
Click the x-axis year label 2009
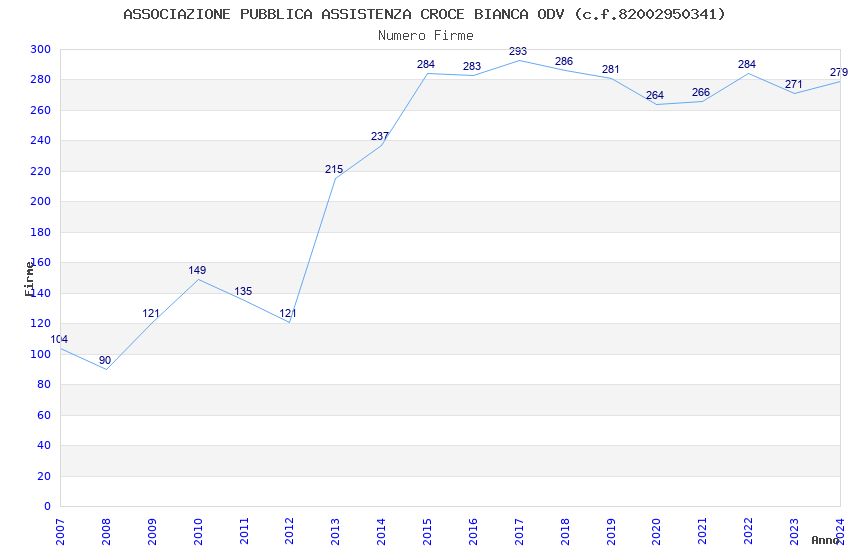tap(152, 532)
